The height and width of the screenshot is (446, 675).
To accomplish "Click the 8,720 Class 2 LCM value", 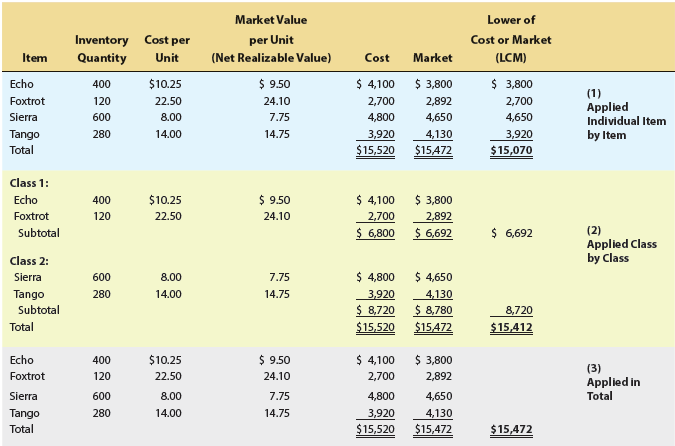I will click(x=519, y=310).
